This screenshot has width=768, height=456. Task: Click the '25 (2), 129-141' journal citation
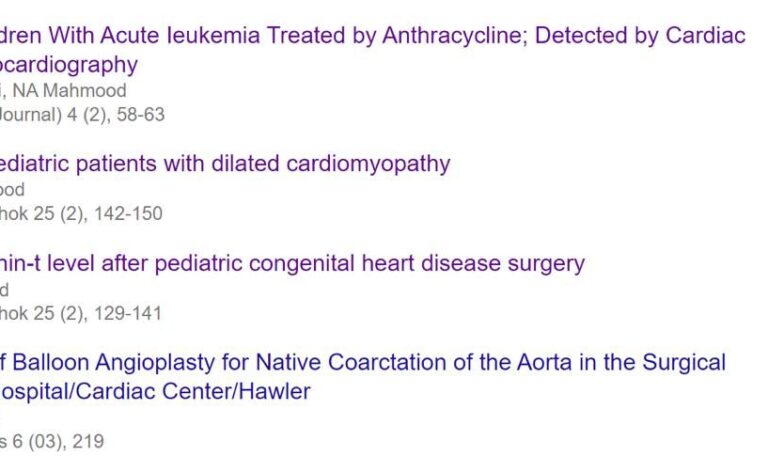tap(97, 313)
